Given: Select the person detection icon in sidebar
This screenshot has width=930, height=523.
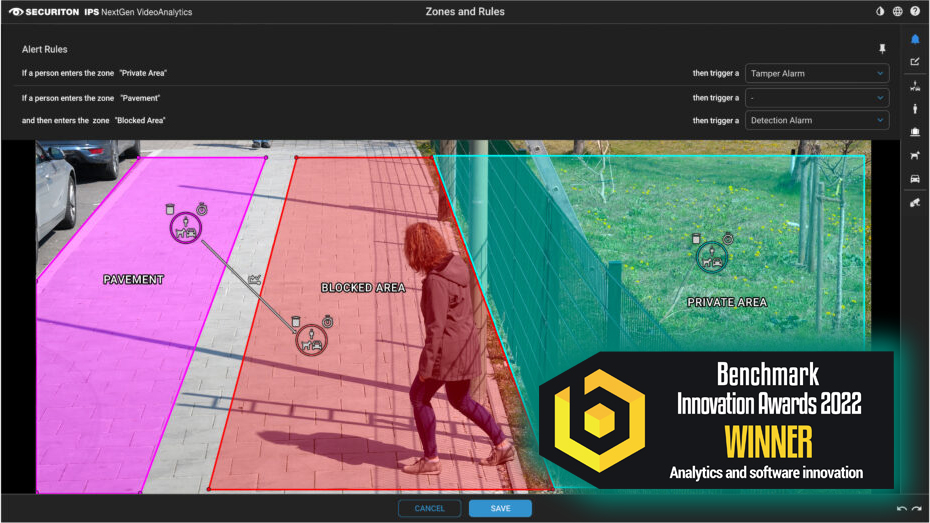Looking at the screenshot, I should click(915, 109).
